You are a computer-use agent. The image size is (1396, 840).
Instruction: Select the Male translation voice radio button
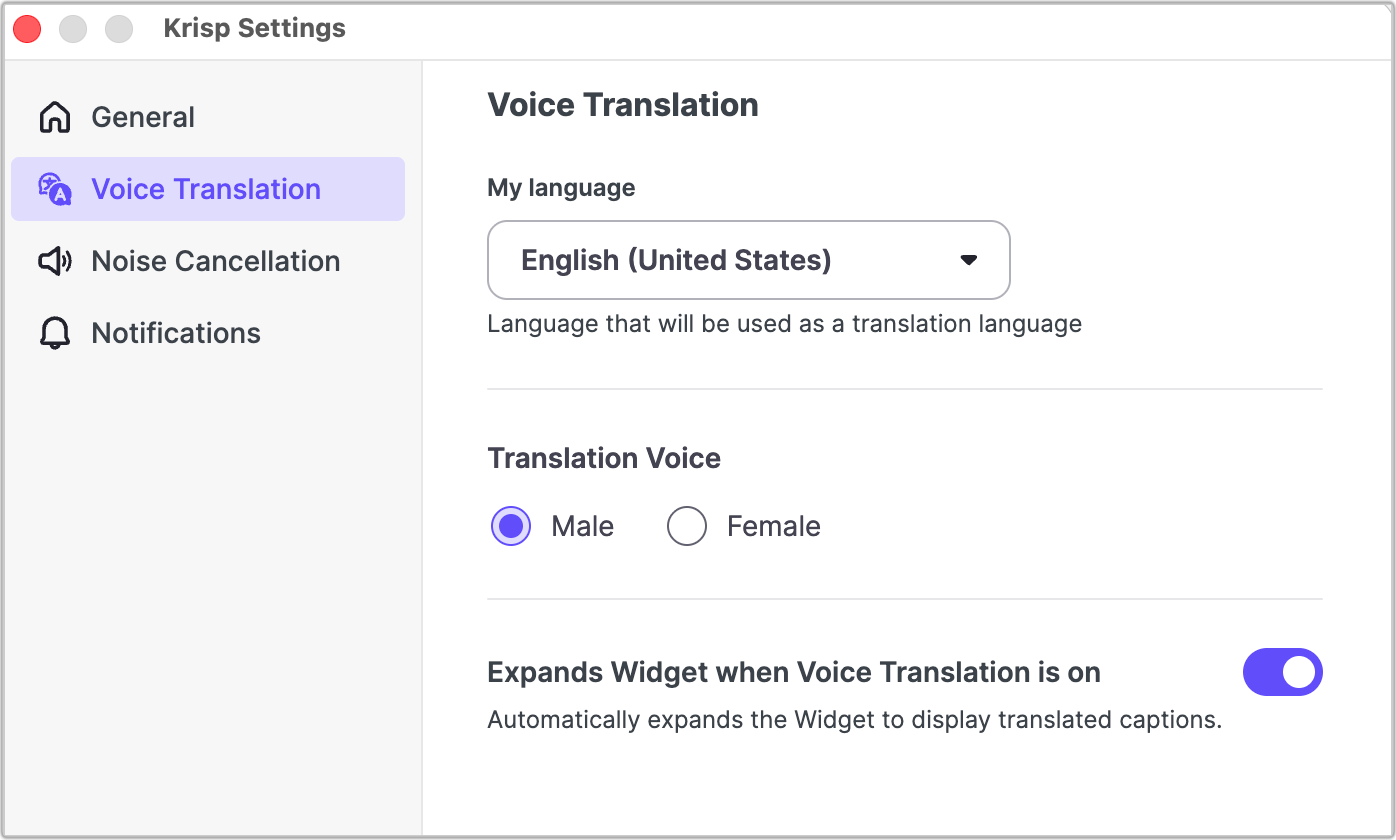[x=511, y=526]
